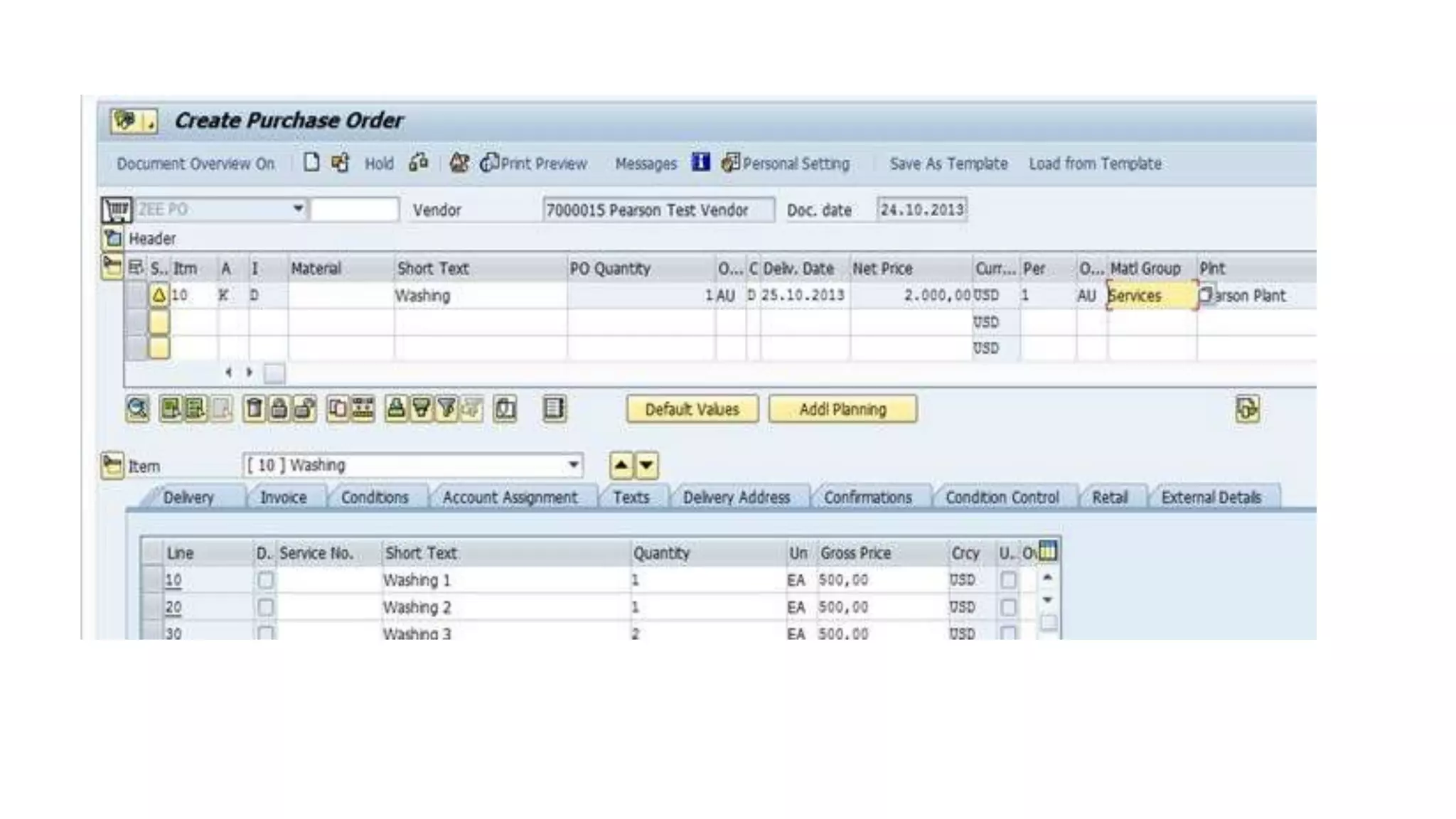Switch to the Account Assignment tab
The image size is (1456, 819).
510,498
